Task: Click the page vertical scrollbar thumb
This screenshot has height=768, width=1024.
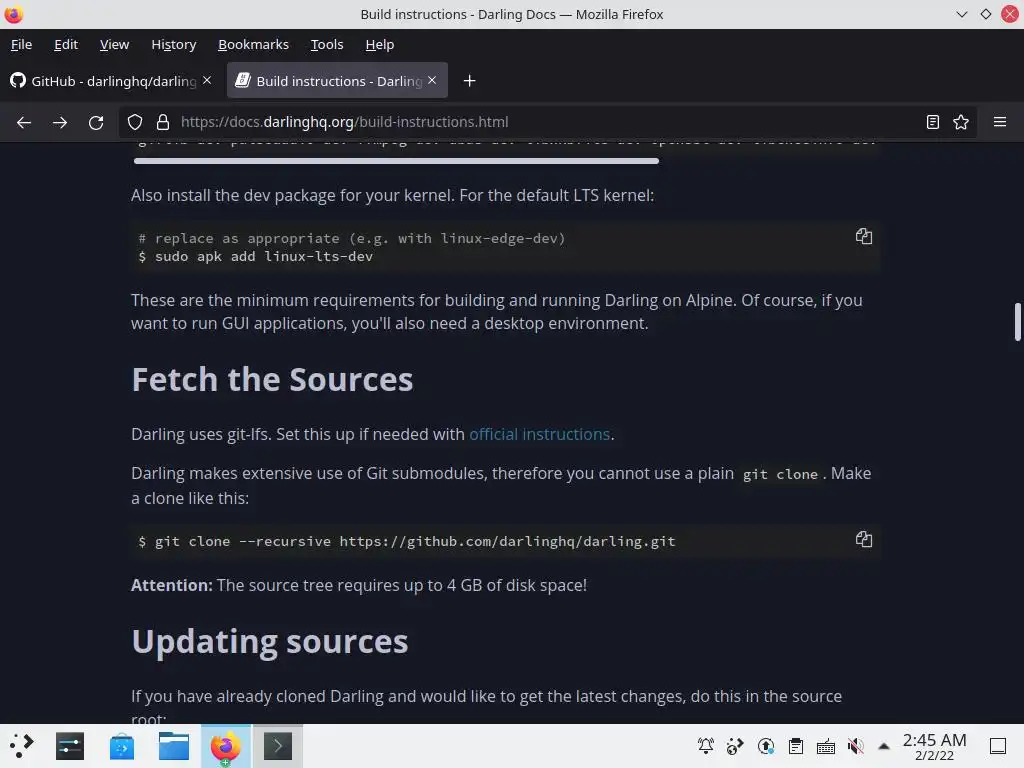Action: 1017,322
